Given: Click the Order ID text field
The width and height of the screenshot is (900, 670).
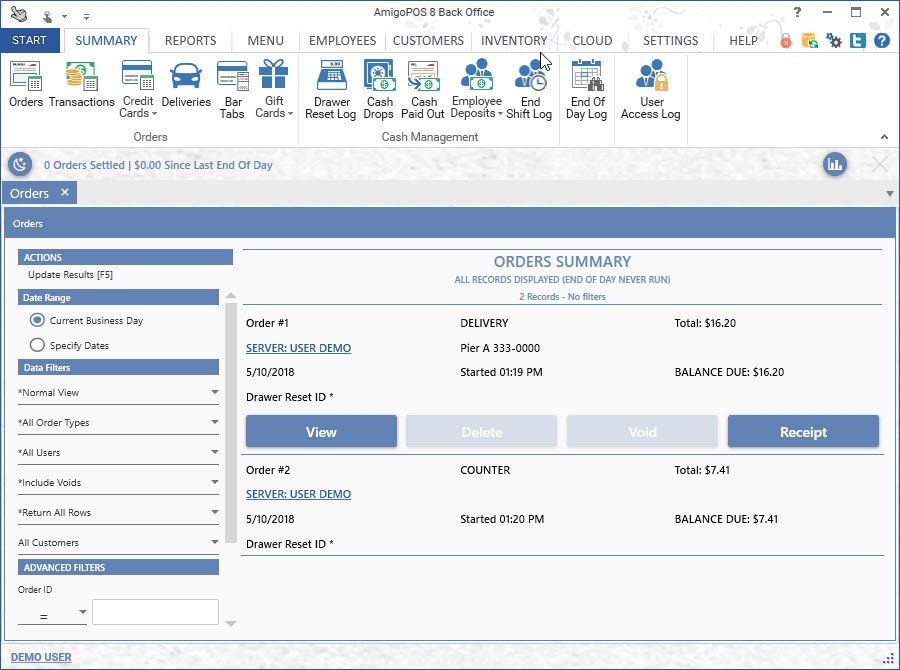Looking at the screenshot, I should pyautogui.click(x=155, y=612).
